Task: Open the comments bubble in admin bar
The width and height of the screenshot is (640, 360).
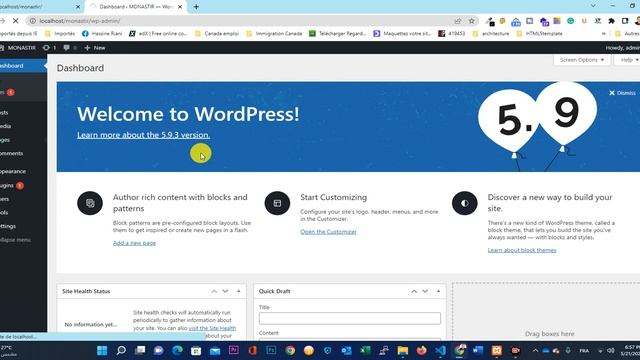Action: pyautogui.click(x=70, y=48)
